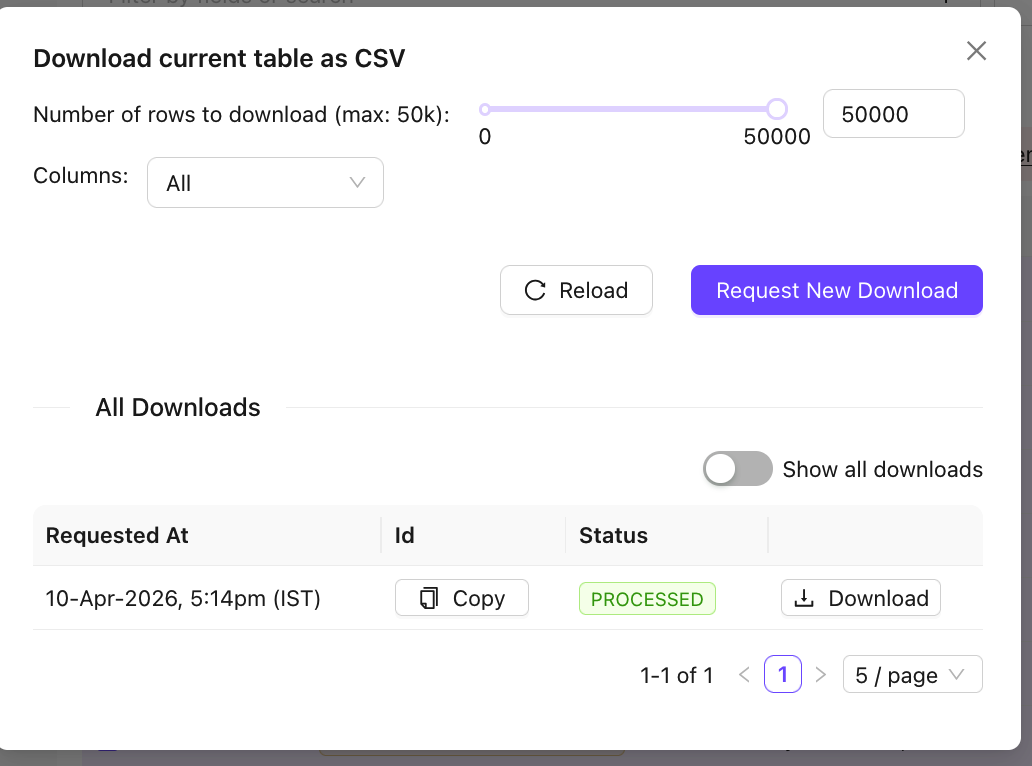Go to the previous downloads page
The width and height of the screenshot is (1032, 766).
pos(744,675)
